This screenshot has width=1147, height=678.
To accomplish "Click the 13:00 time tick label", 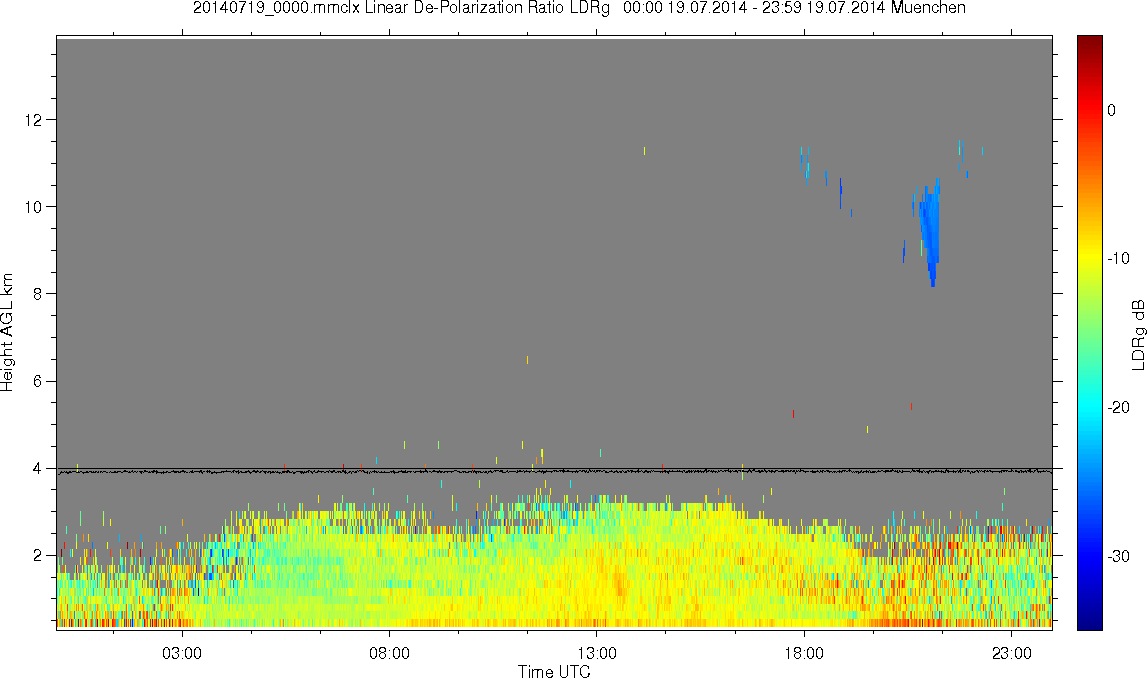I will click(x=596, y=653).
